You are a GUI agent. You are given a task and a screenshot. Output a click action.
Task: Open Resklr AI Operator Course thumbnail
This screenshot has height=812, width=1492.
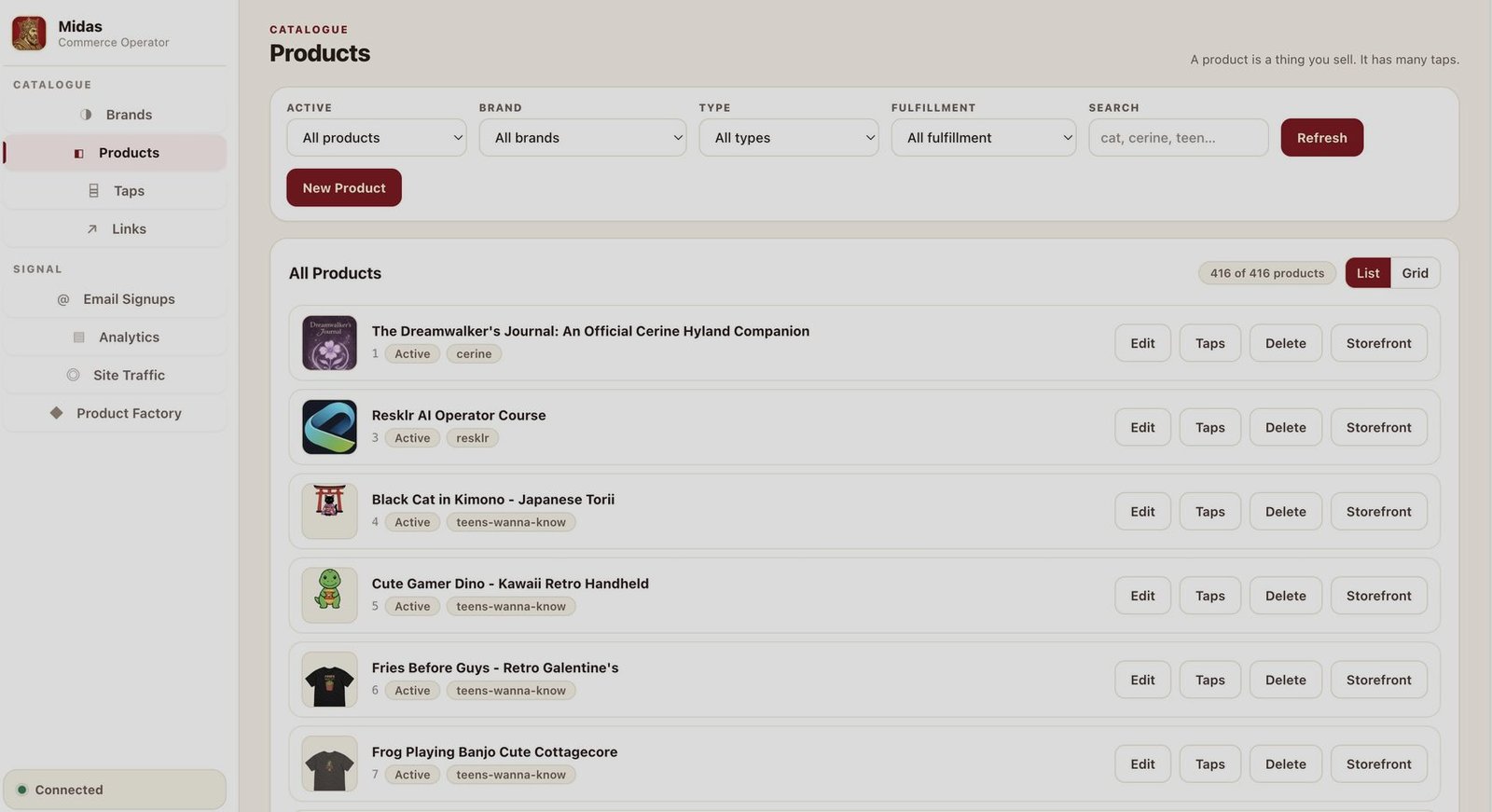[329, 427]
